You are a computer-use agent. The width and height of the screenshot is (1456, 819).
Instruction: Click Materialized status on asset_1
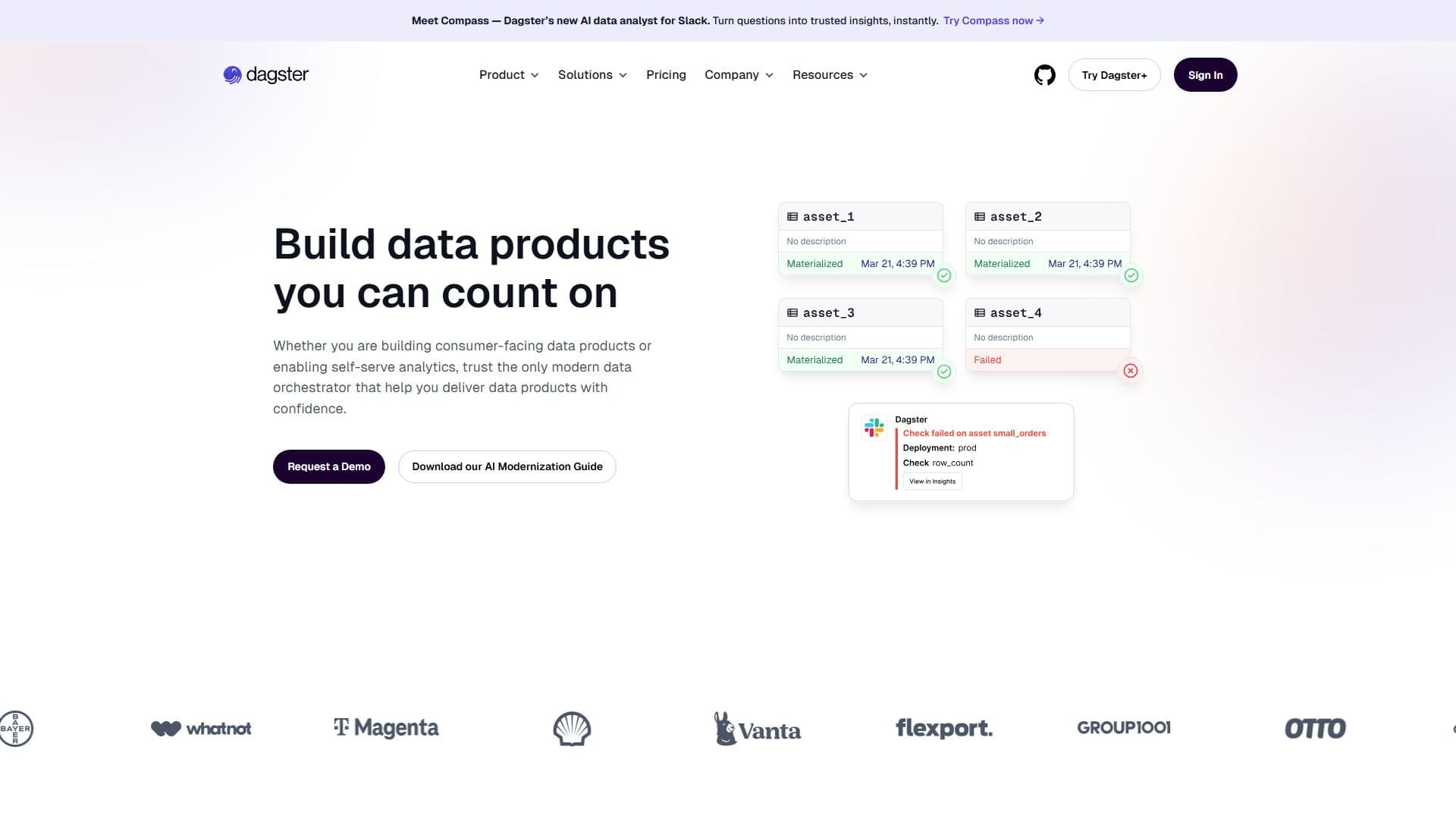pyautogui.click(x=814, y=264)
